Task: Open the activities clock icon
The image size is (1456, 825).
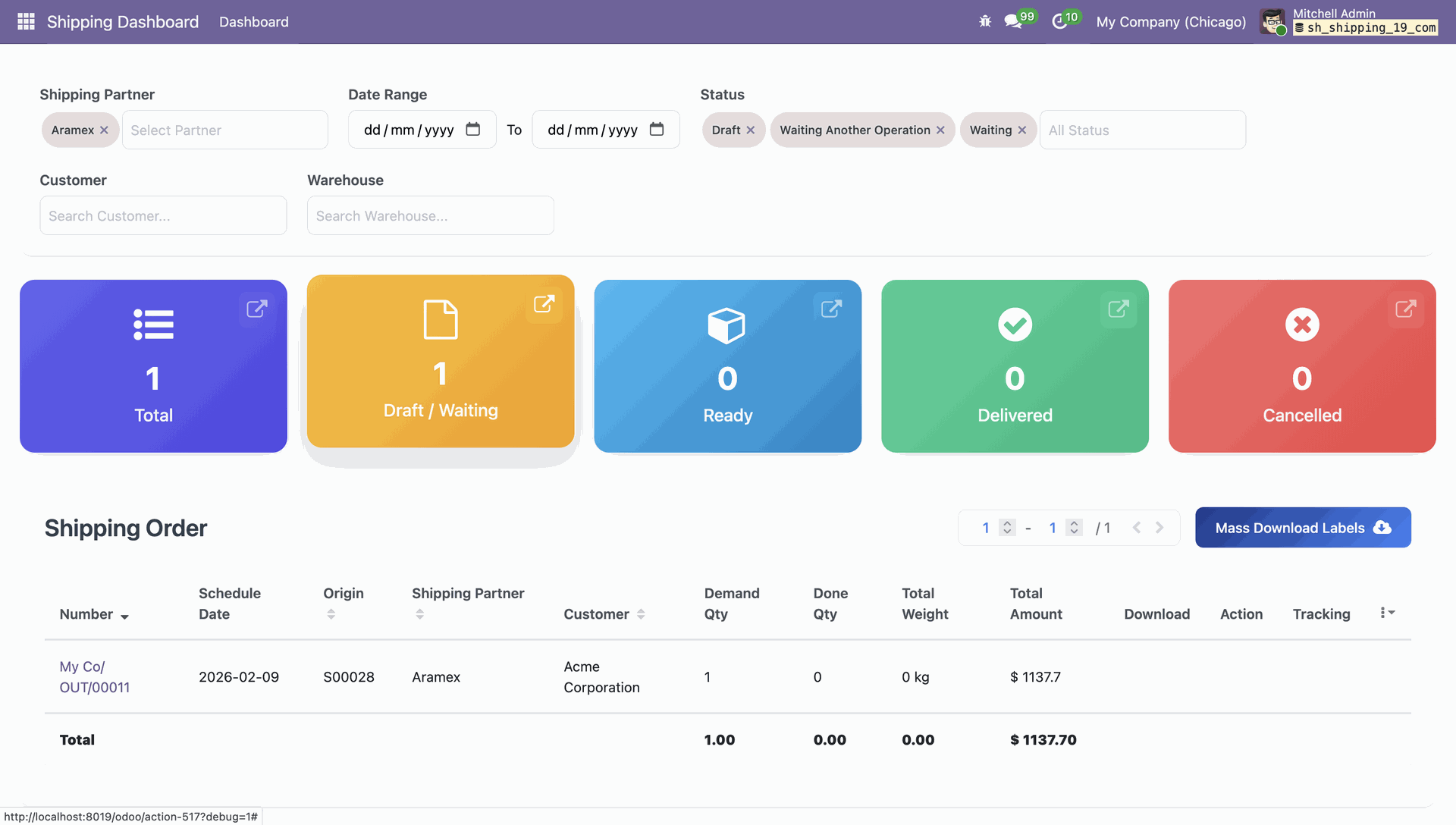Action: tap(1059, 21)
